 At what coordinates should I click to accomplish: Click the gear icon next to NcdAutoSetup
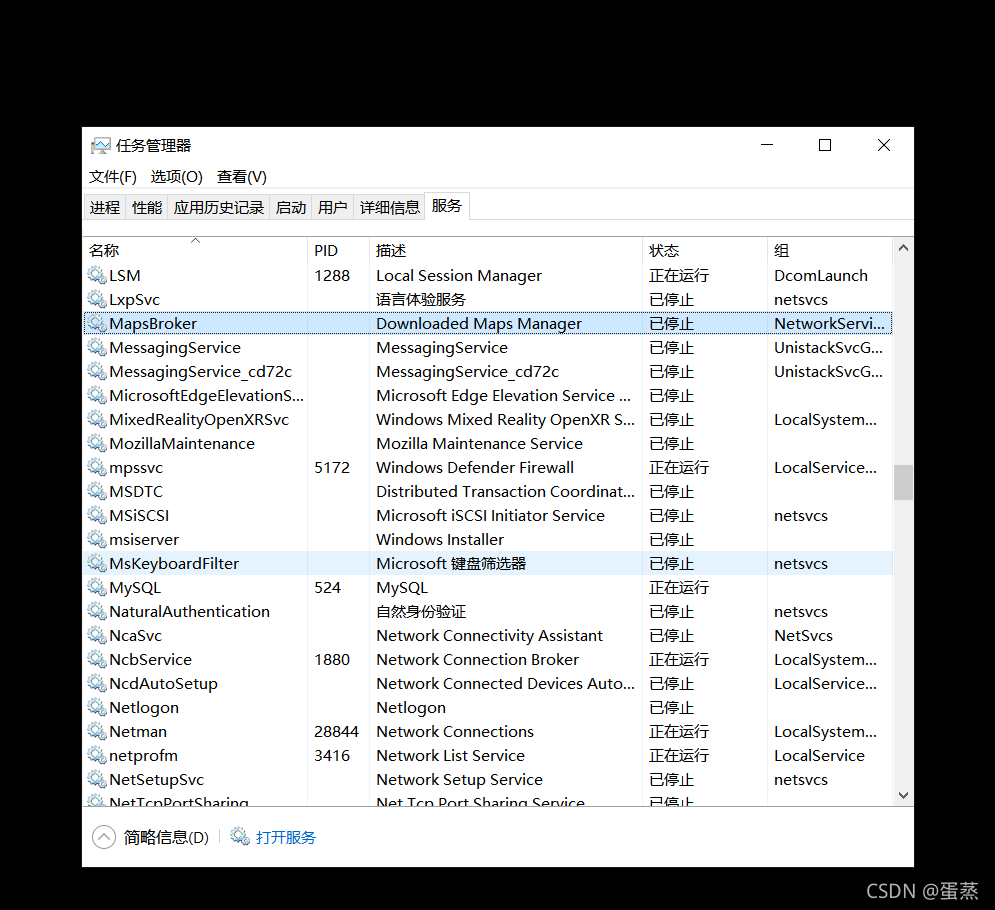tap(97, 683)
